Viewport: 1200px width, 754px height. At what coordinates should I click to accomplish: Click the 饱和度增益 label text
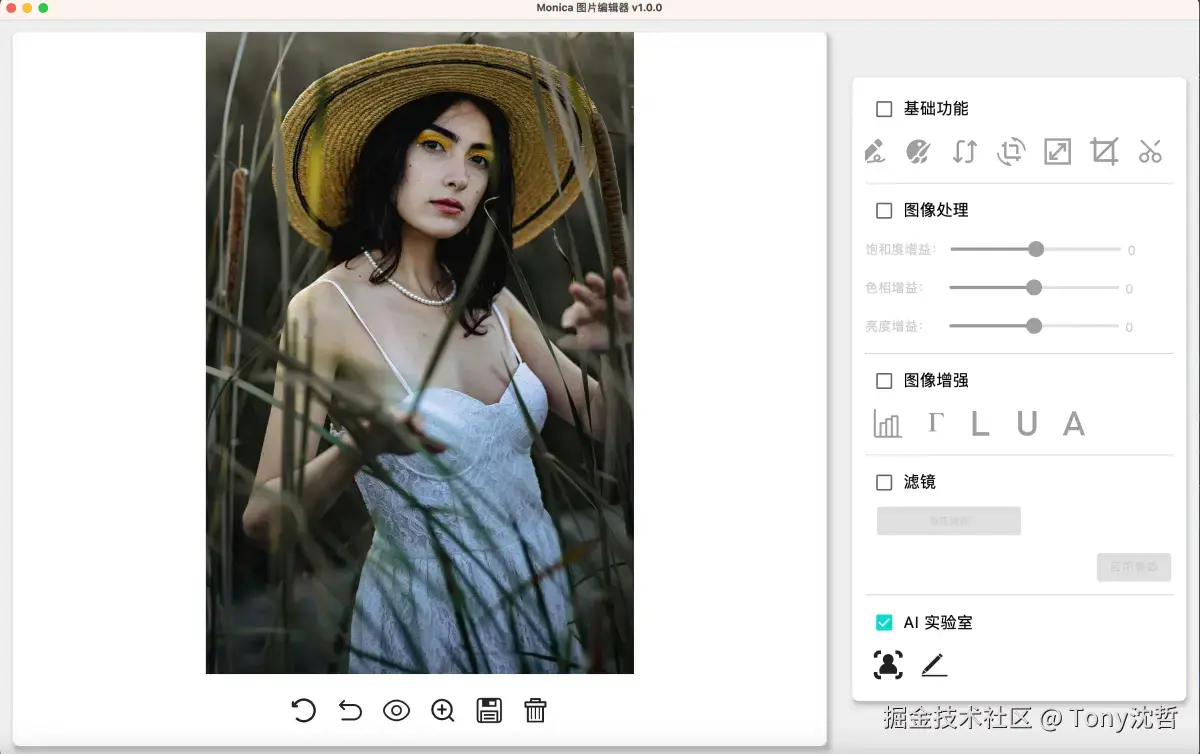tap(901, 249)
